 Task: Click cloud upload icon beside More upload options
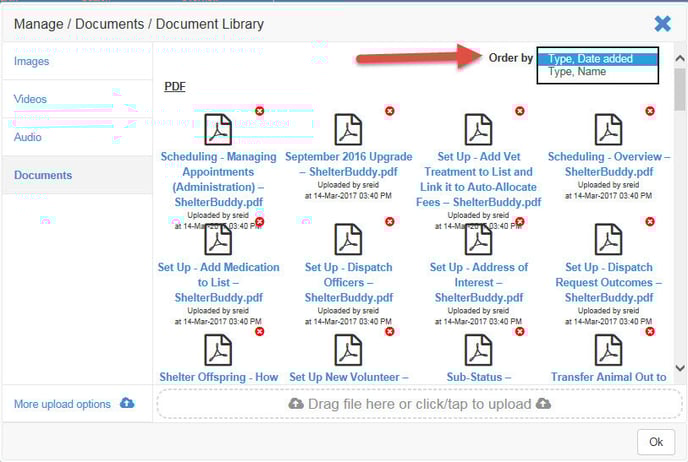tap(127, 403)
